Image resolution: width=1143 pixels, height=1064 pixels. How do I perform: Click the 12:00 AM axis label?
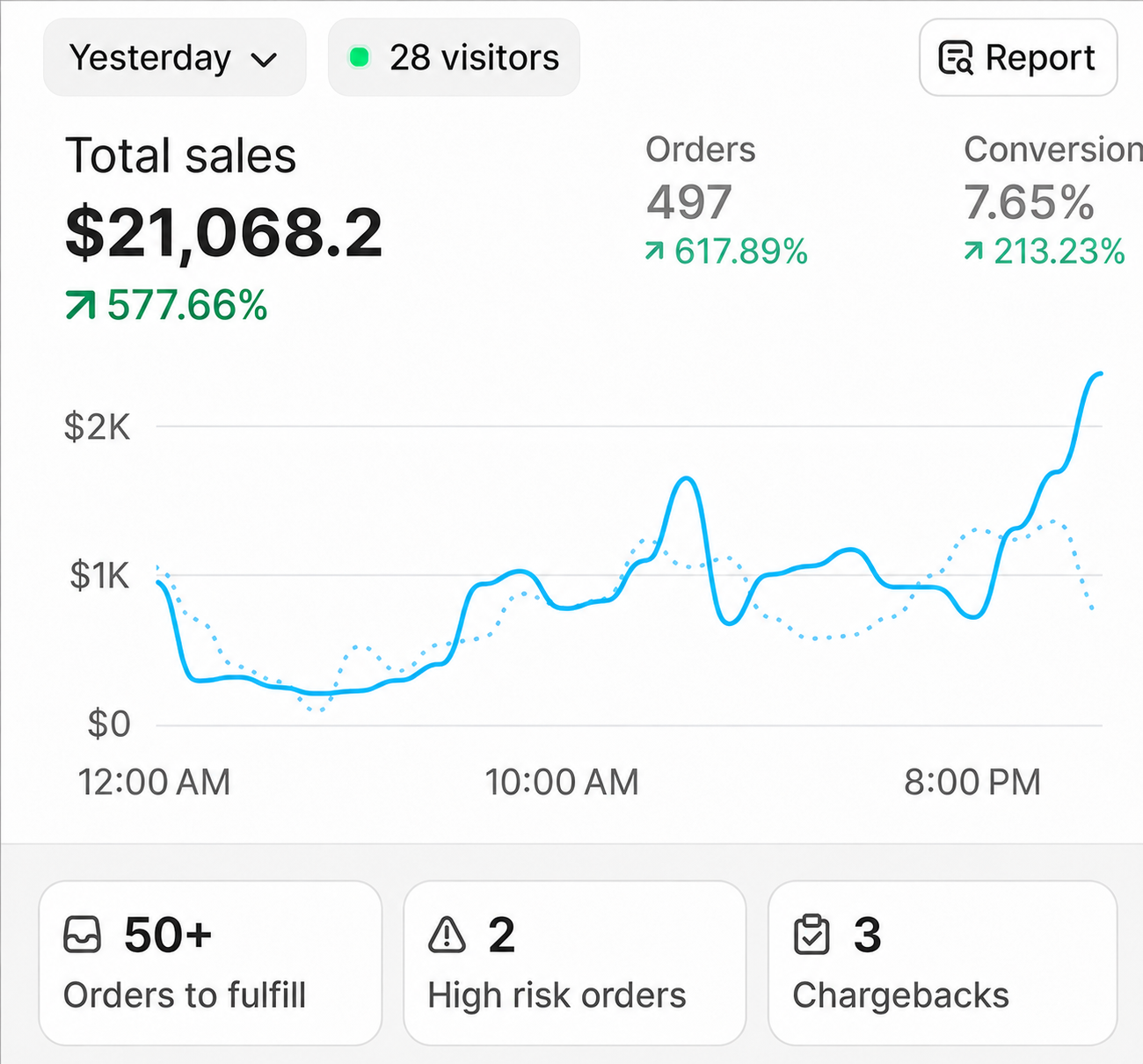pyautogui.click(x=155, y=783)
